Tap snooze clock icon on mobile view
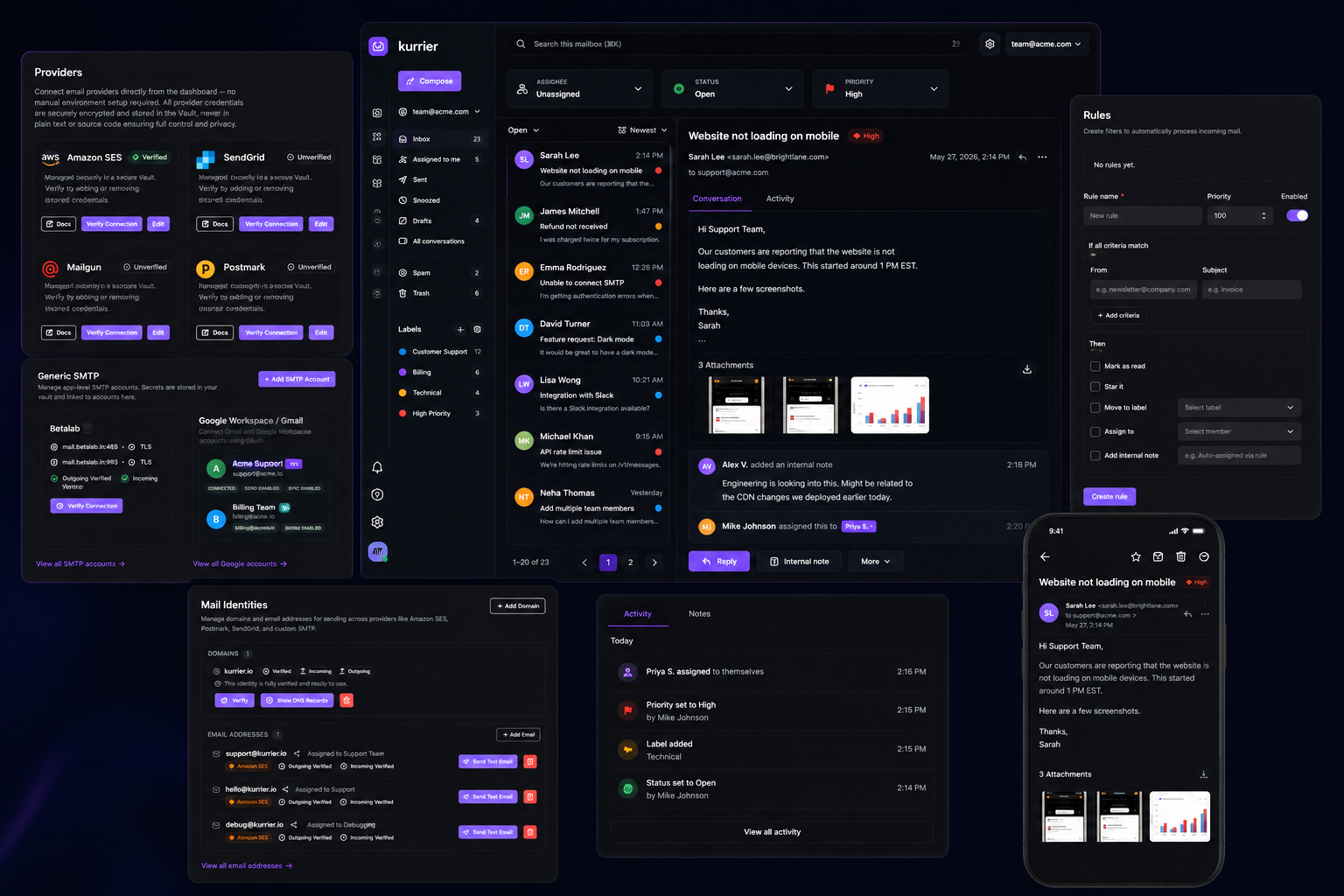1344x896 pixels. tap(1204, 556)
